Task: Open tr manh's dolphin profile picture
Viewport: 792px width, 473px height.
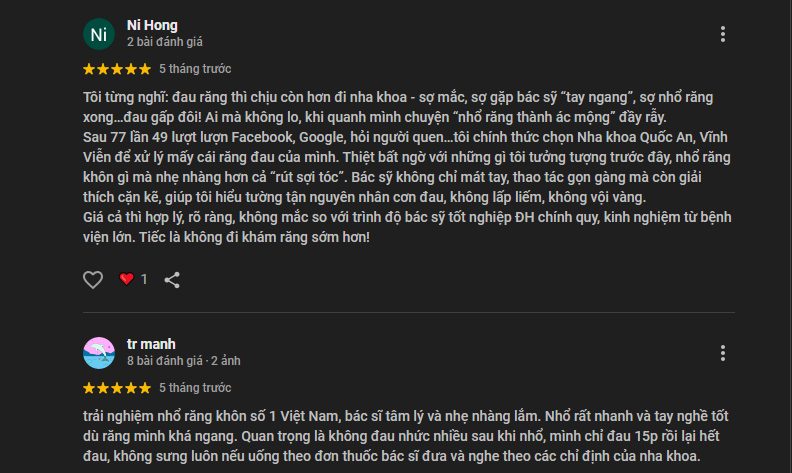Action: click(x=99, y=353)
